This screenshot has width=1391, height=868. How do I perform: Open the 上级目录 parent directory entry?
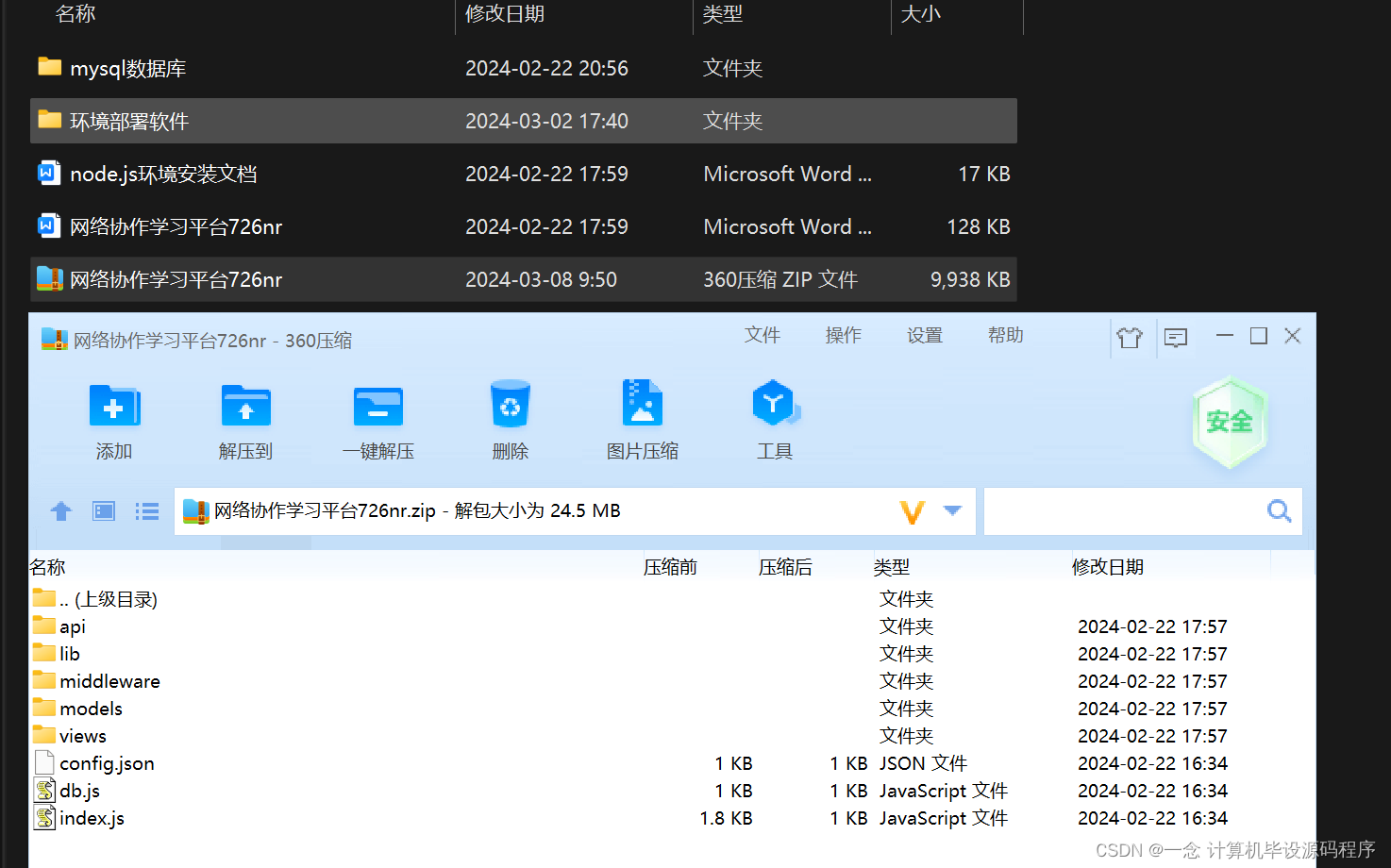[x=107, y=598]
